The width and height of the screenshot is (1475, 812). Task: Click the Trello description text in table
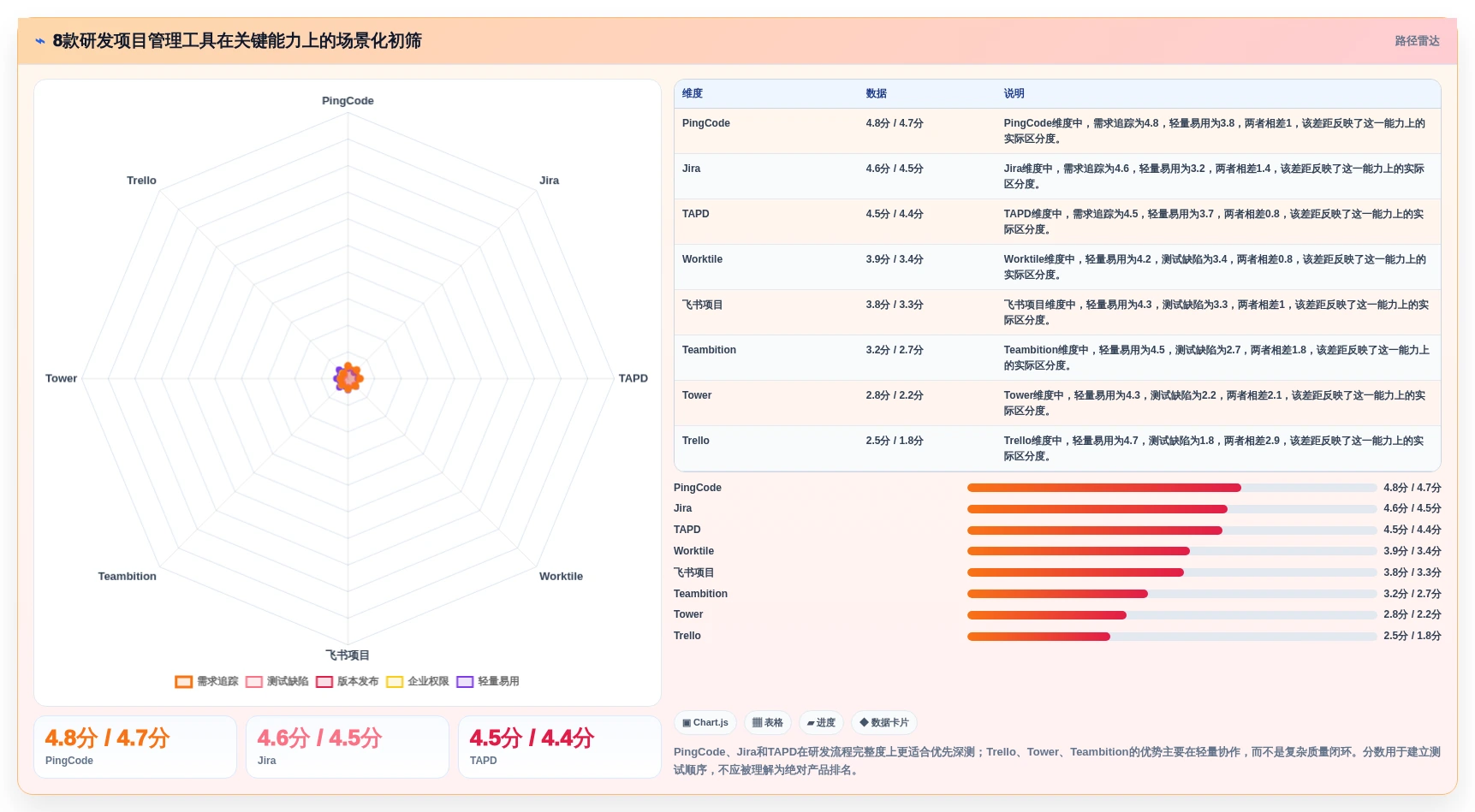point(1214,448)
